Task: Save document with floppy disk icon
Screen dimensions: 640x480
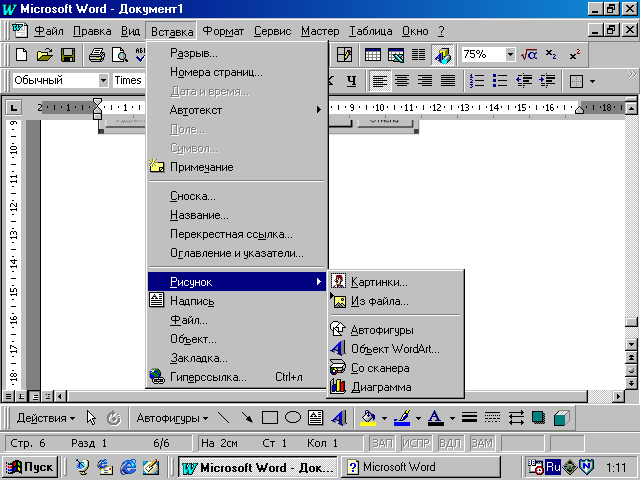Action: [68, 55]
